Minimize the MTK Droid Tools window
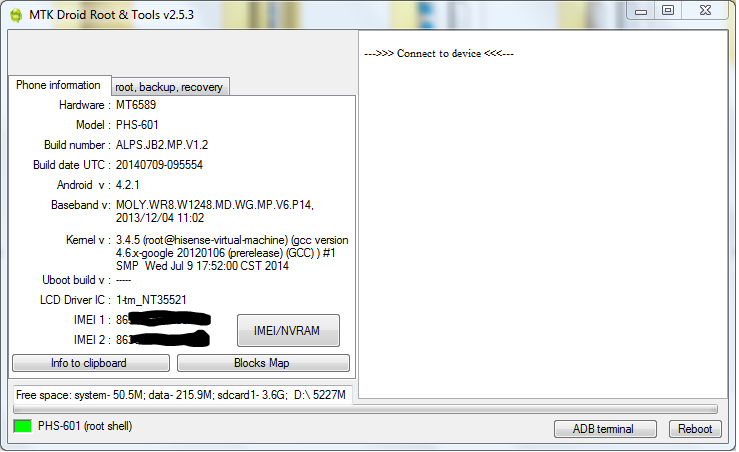This screenshot has width=739, height=452. tap(641, 11)
